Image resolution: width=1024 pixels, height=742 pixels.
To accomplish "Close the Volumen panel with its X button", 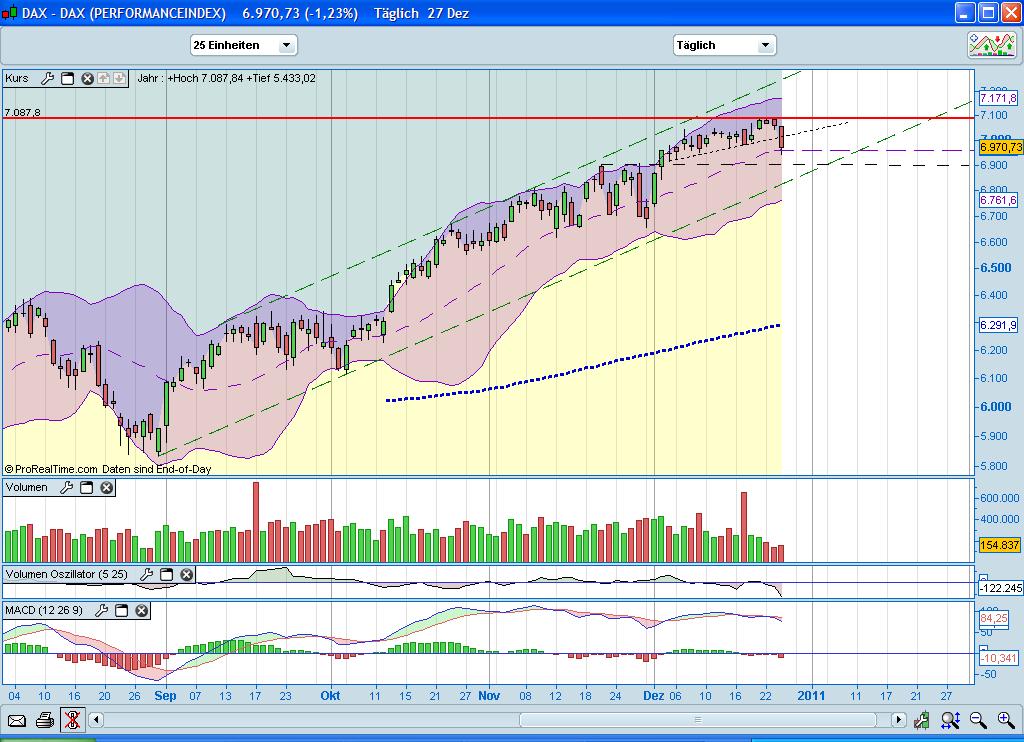I will tap(105, 488).
